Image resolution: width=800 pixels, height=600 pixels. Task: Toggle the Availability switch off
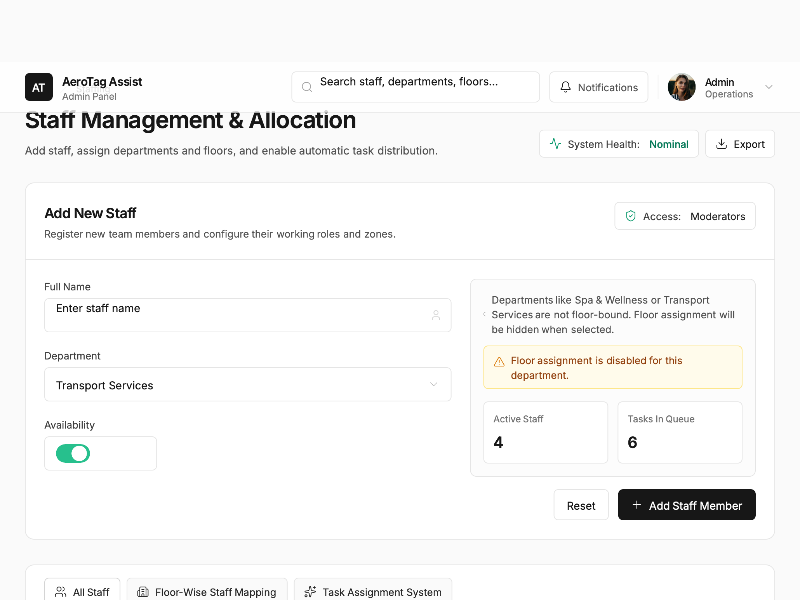(73, 454)
